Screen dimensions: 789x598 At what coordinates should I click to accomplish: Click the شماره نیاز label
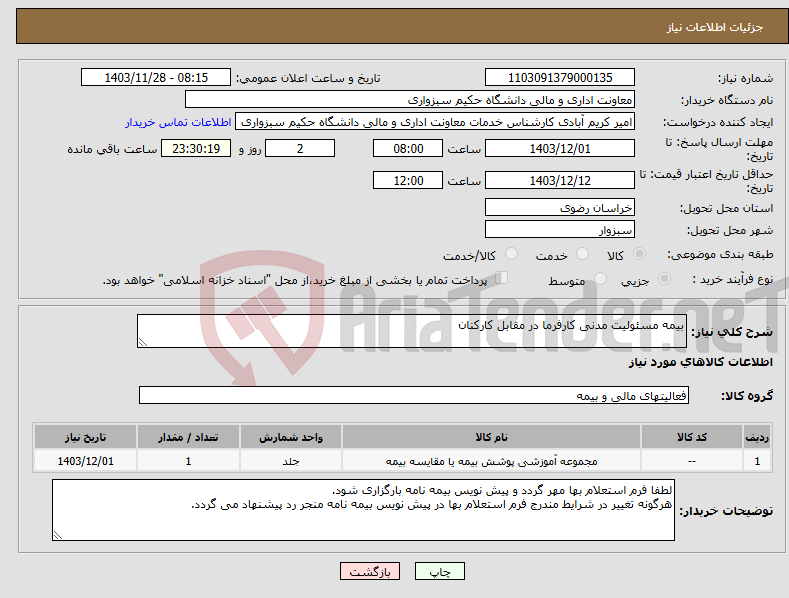click(x=745, y=78)
